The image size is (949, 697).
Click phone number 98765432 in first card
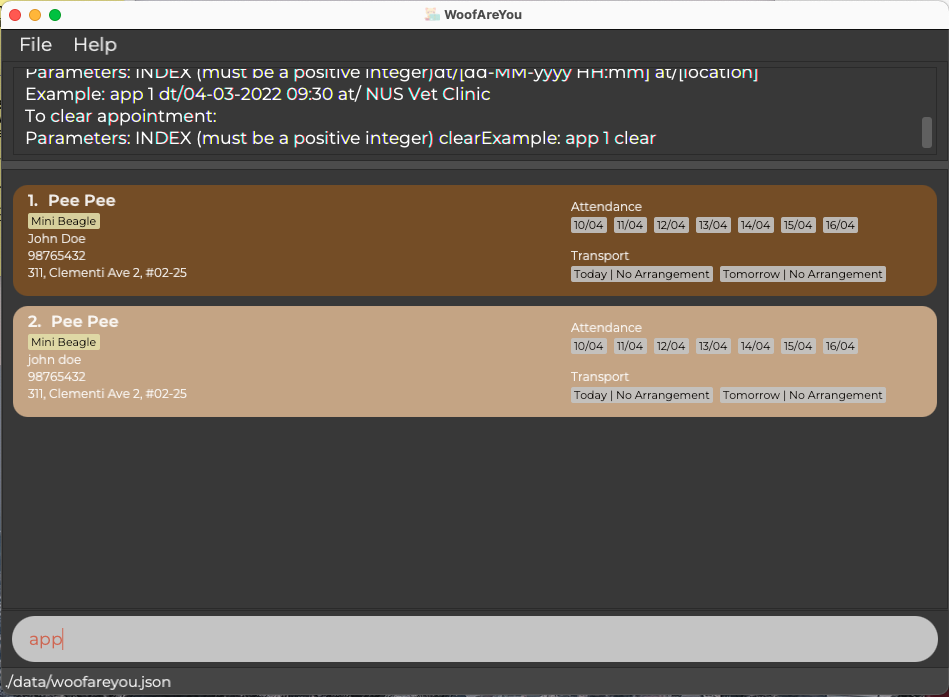56,256
